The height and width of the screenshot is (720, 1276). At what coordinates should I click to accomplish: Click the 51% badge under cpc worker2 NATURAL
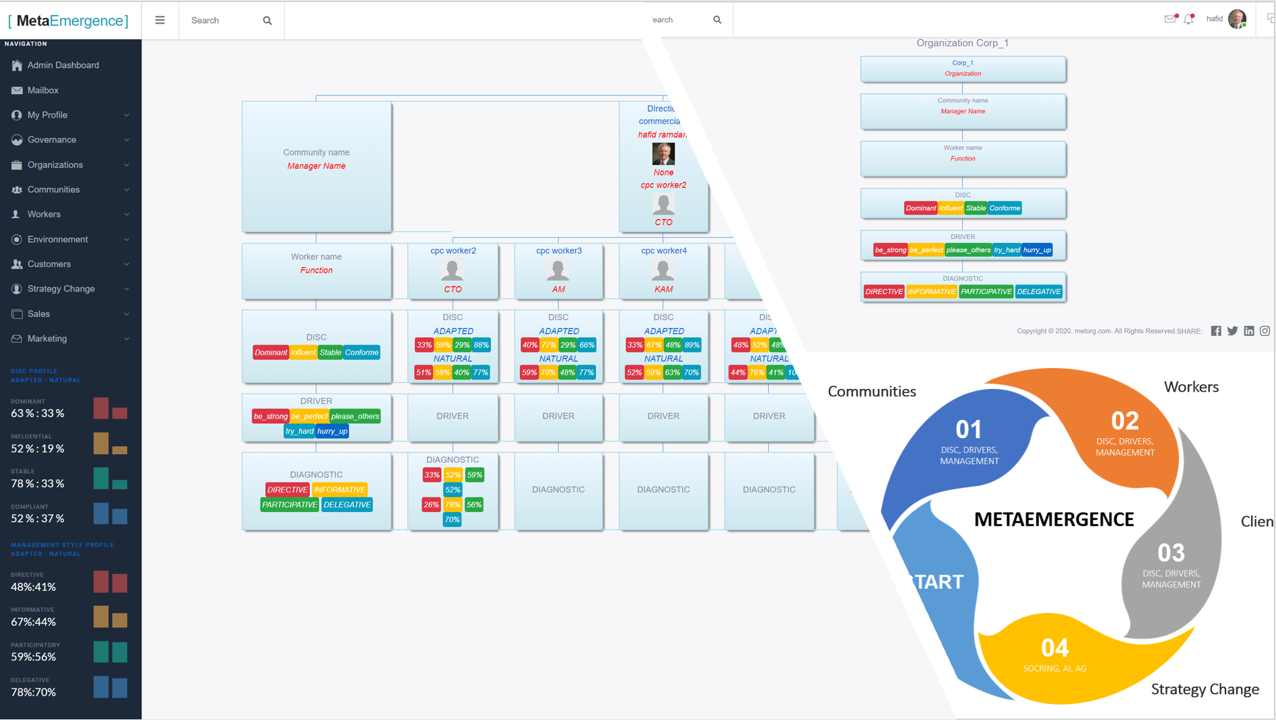tap(424, 373)
